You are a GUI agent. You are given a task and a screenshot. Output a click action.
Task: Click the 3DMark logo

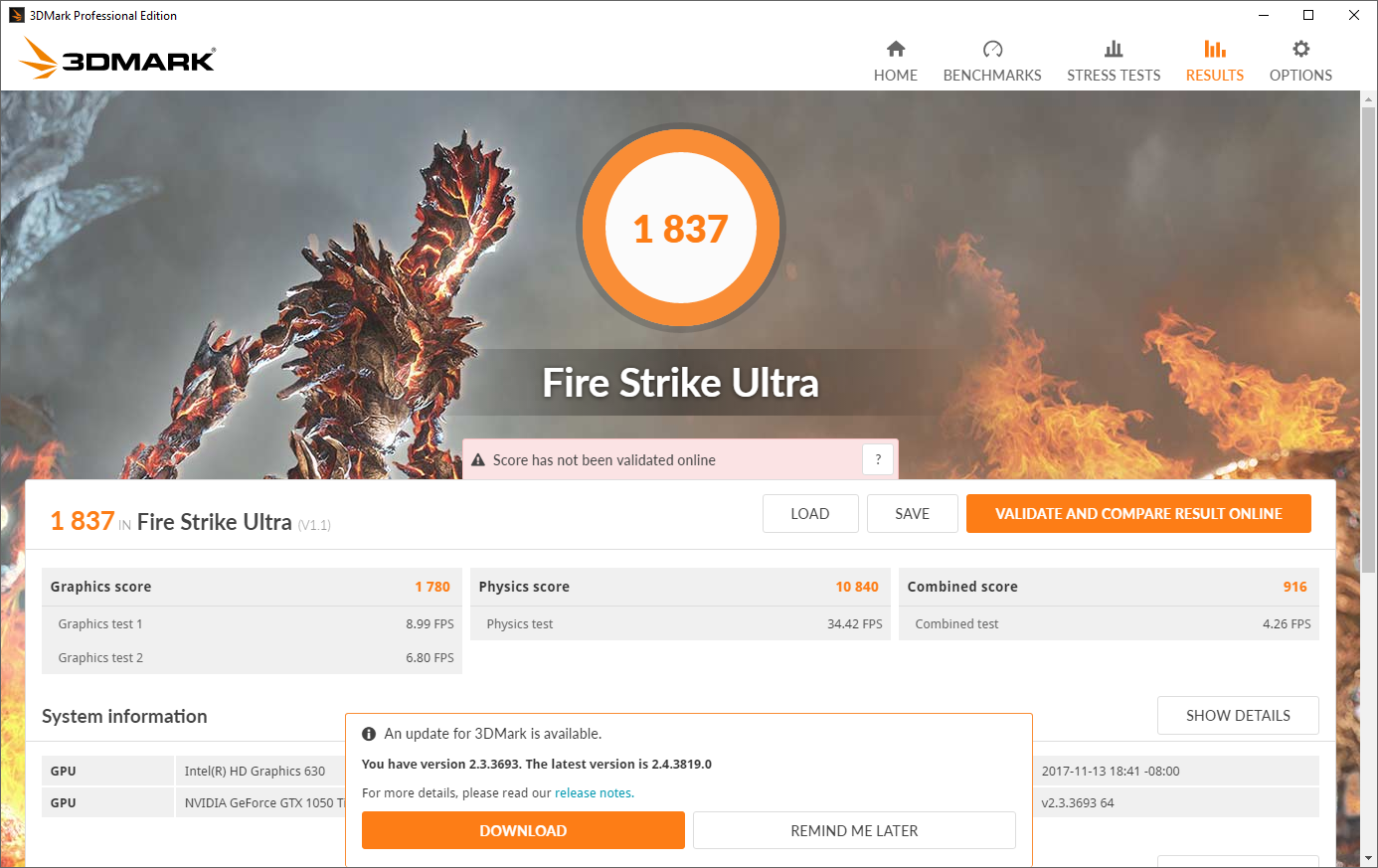coord(117,59)
